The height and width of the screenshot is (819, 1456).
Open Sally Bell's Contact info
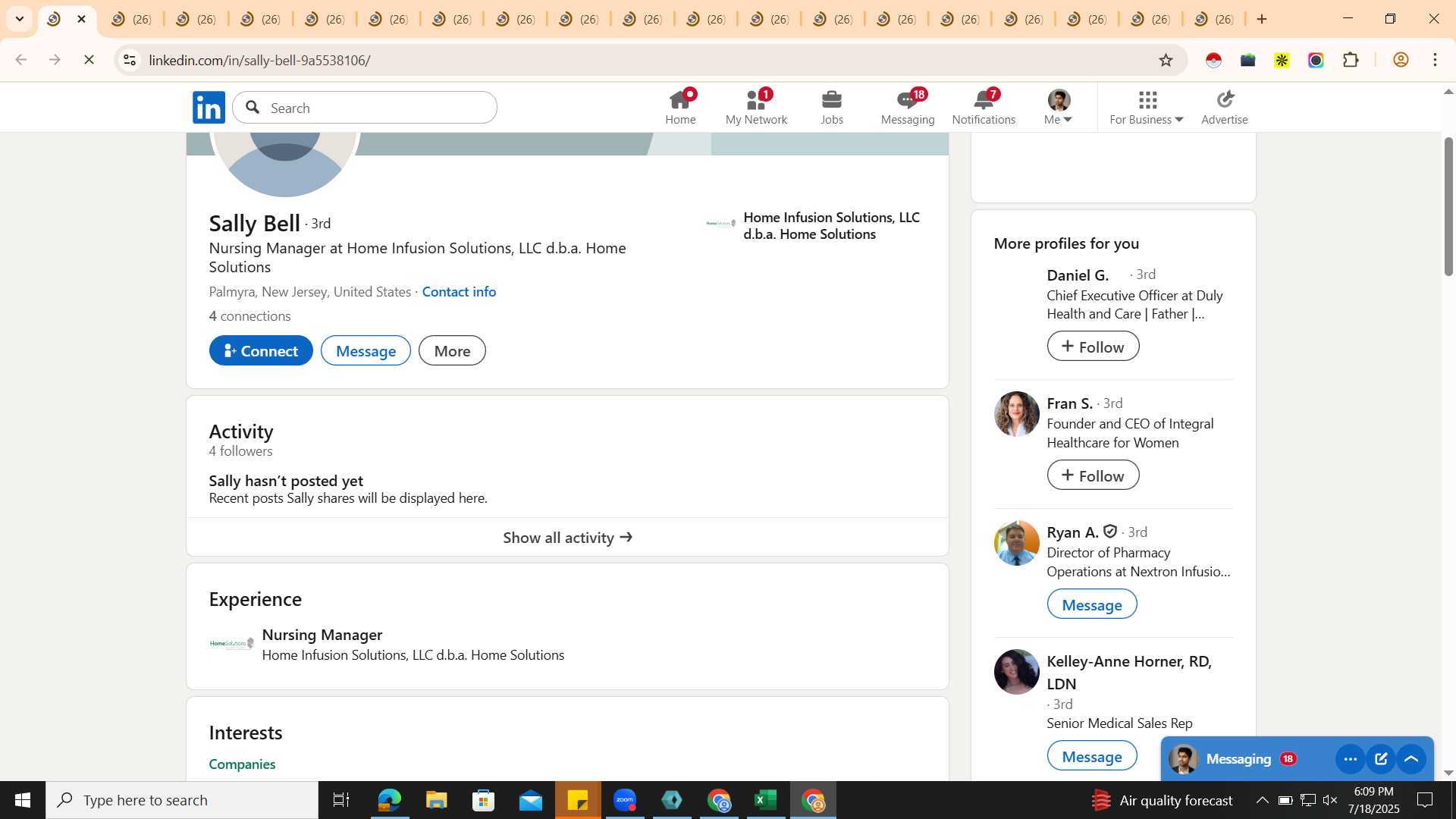point(459,291)
